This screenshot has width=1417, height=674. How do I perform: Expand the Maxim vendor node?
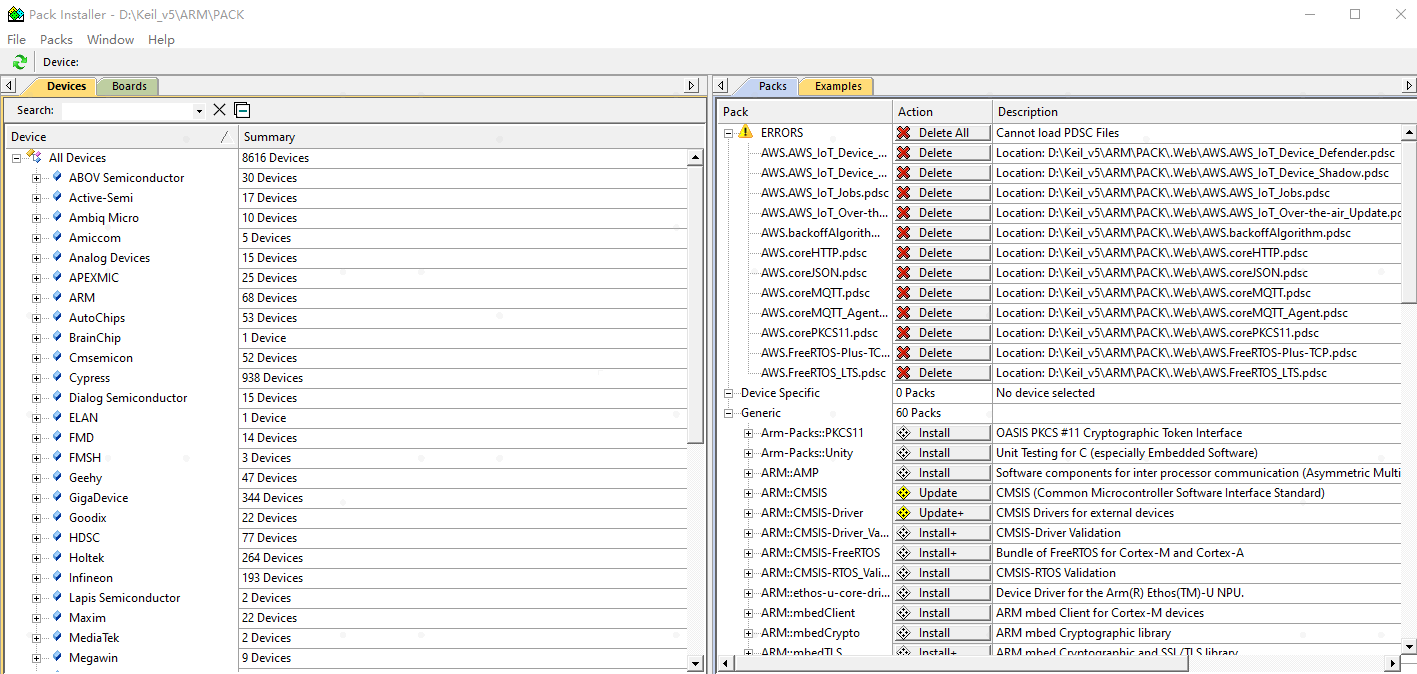pyautogui.click(x=37, y=618)
